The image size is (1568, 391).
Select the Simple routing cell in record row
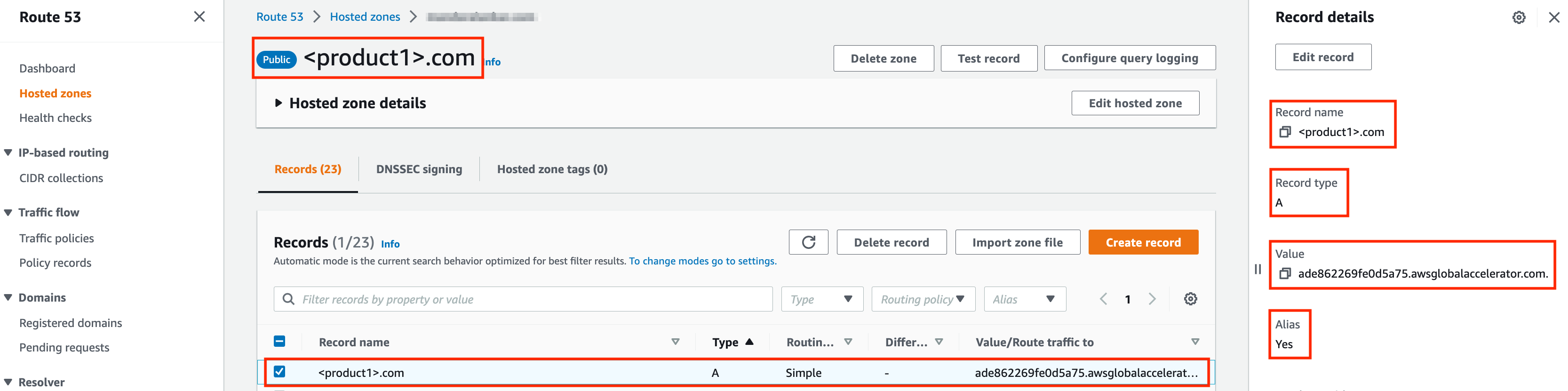click(804, 373)
